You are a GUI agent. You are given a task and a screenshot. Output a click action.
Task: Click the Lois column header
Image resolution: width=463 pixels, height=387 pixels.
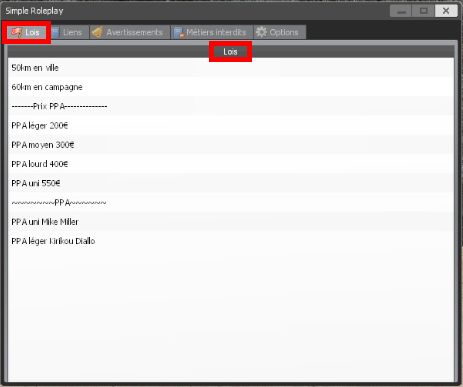231,52
